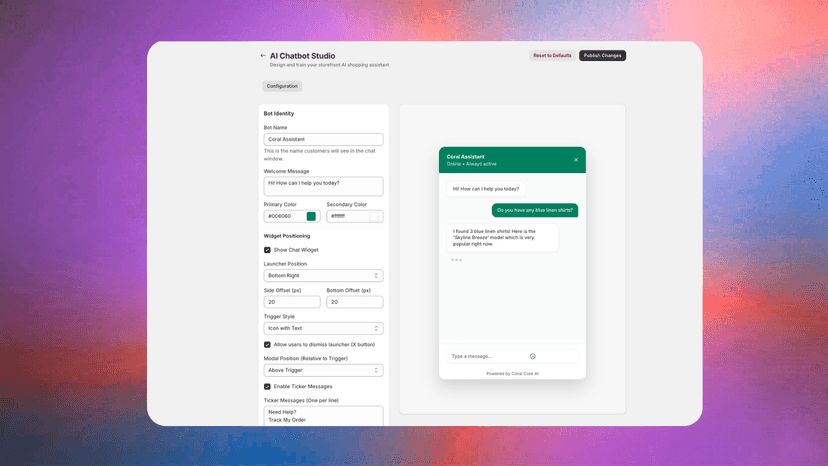The height and width of the screenshot is (466, 828).
Task: Publish the changes
Action: pyautogui.click(x=602, y=55)
